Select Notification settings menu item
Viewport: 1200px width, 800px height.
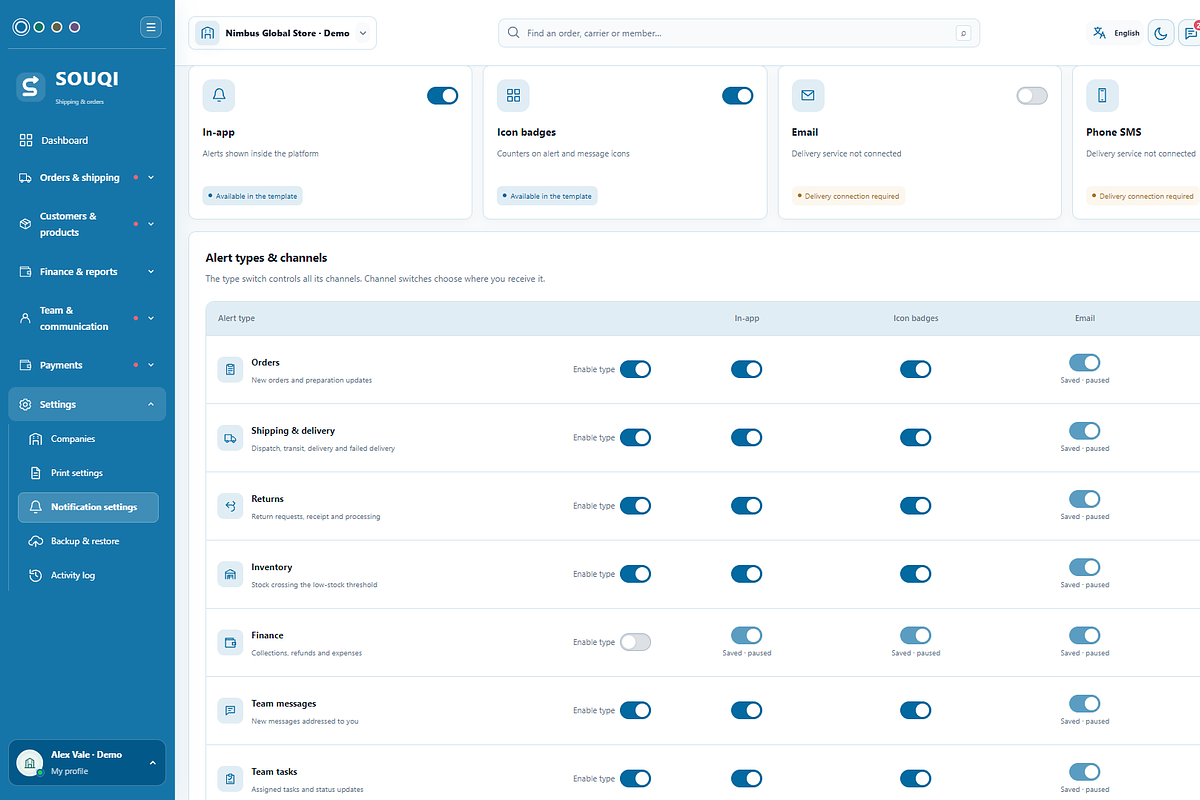88,507
